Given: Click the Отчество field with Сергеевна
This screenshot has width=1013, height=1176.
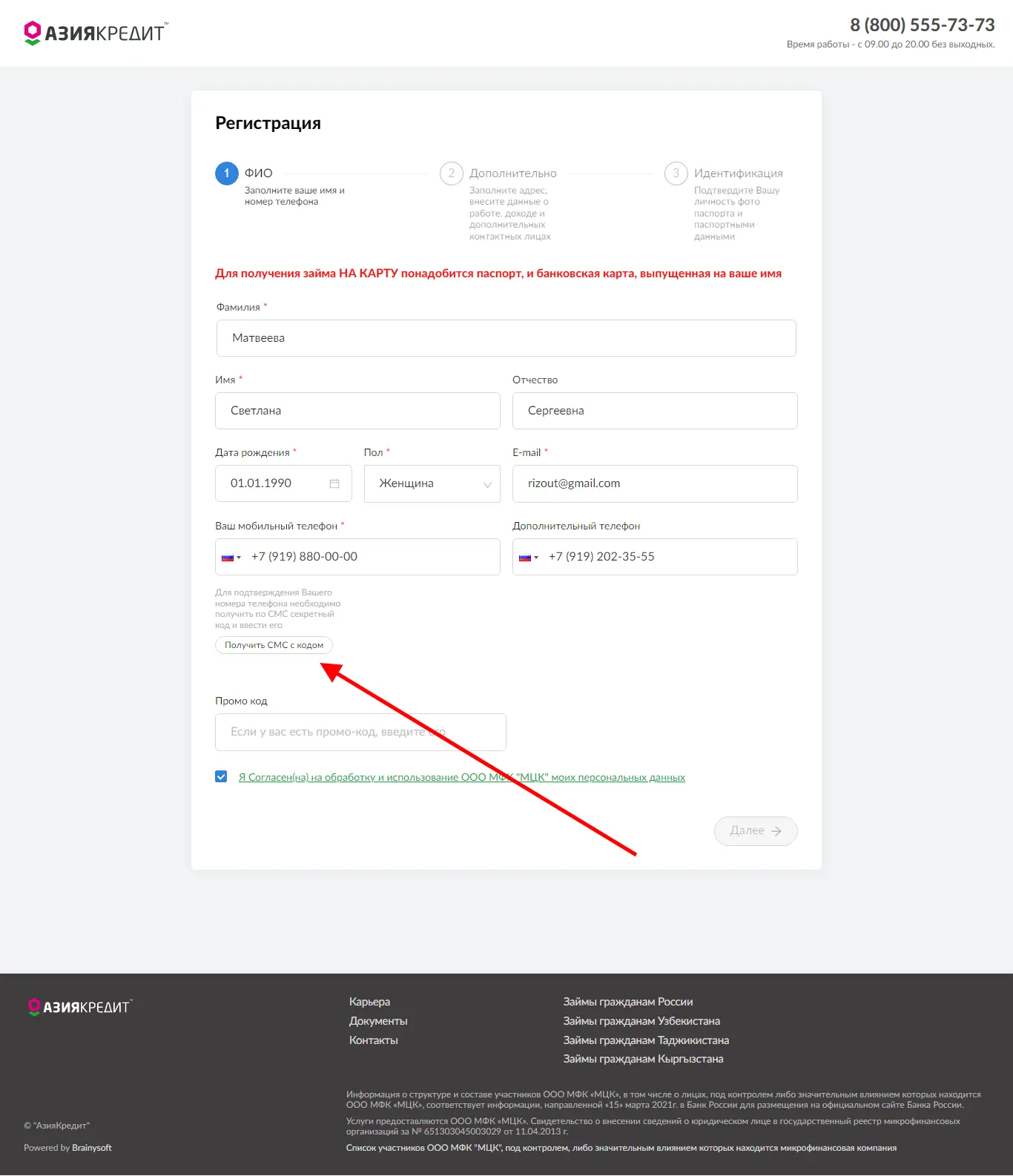Looking at the screenshot, I should (x=655, y=411).
